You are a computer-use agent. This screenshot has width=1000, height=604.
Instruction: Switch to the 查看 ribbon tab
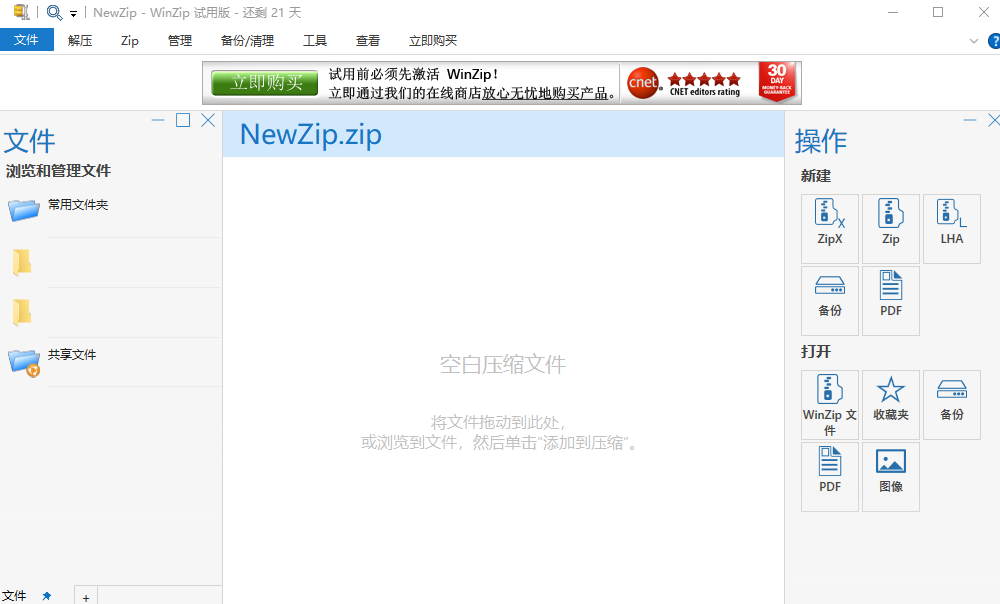pos(367,40)
